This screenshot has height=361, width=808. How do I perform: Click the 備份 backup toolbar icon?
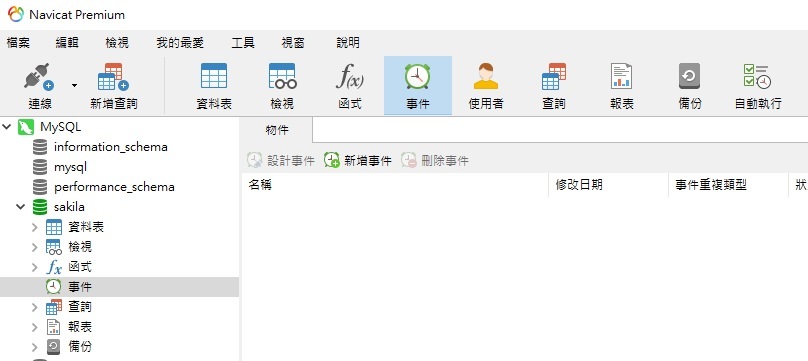point(689,85)
